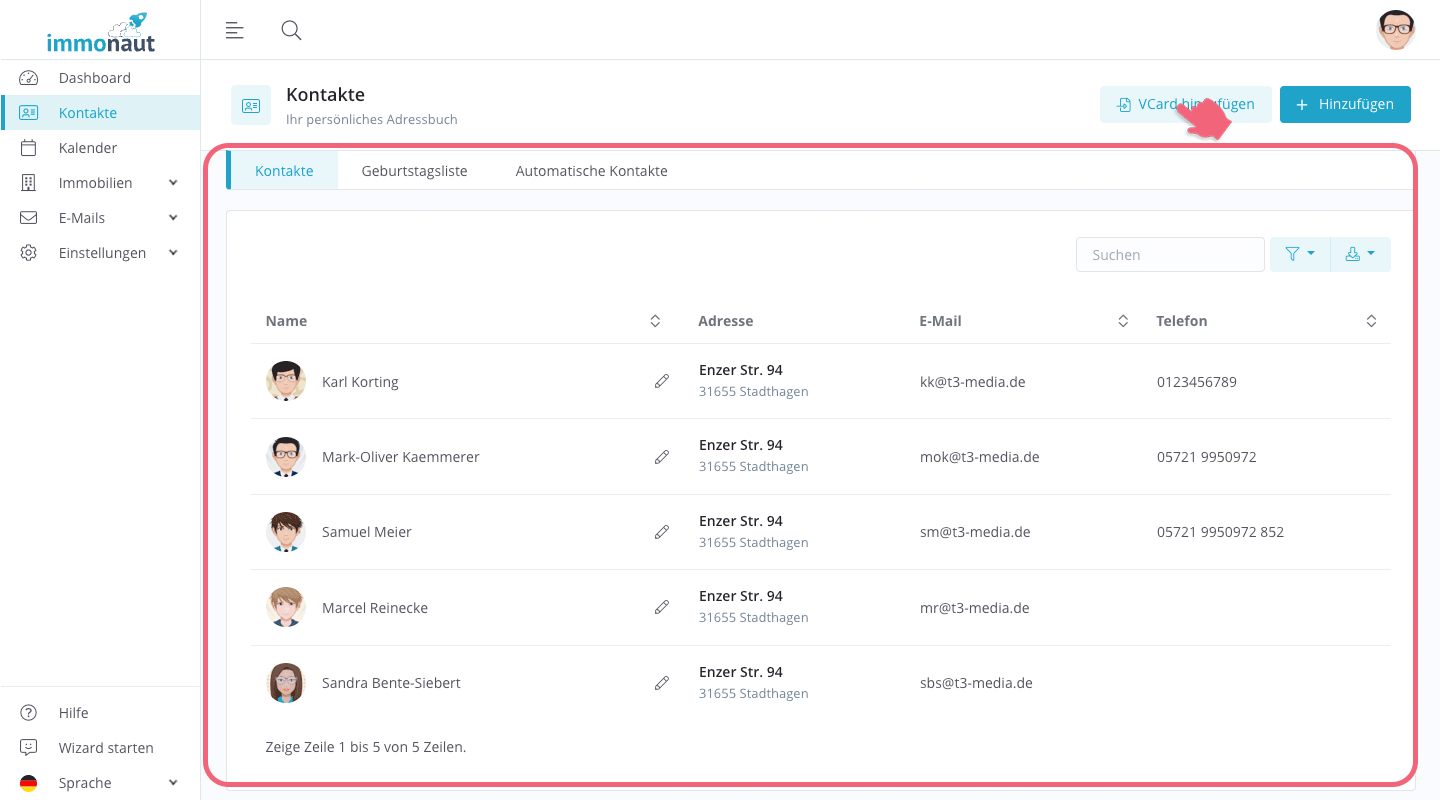Screen dimensions: 1440x800
Task: Open the user profile avatar at top right
Action: [x=1395, y=30]
